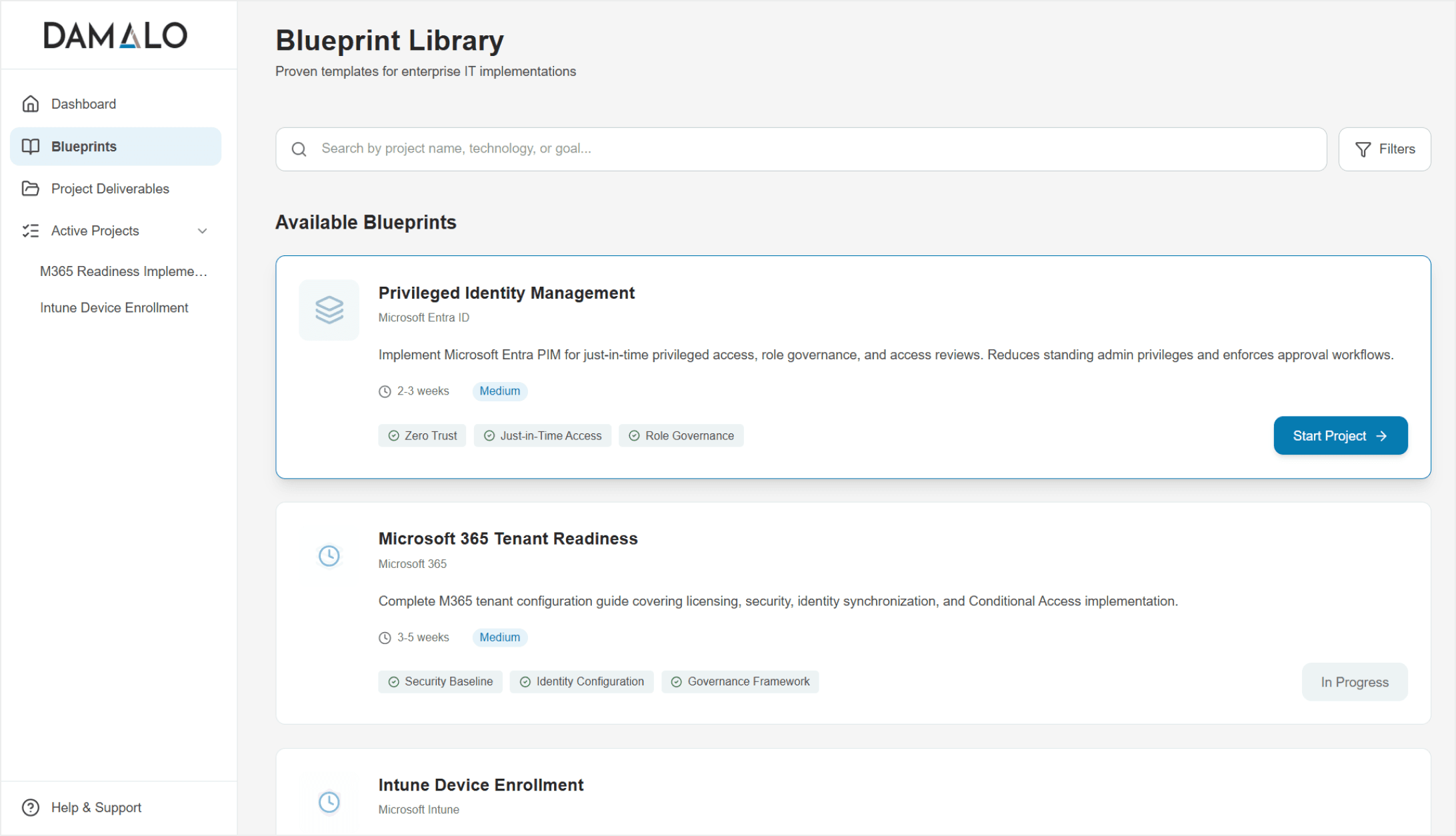Start the Privileged Identity Management project
Screen dimensions: 1456x836
tap(1340, 436)
